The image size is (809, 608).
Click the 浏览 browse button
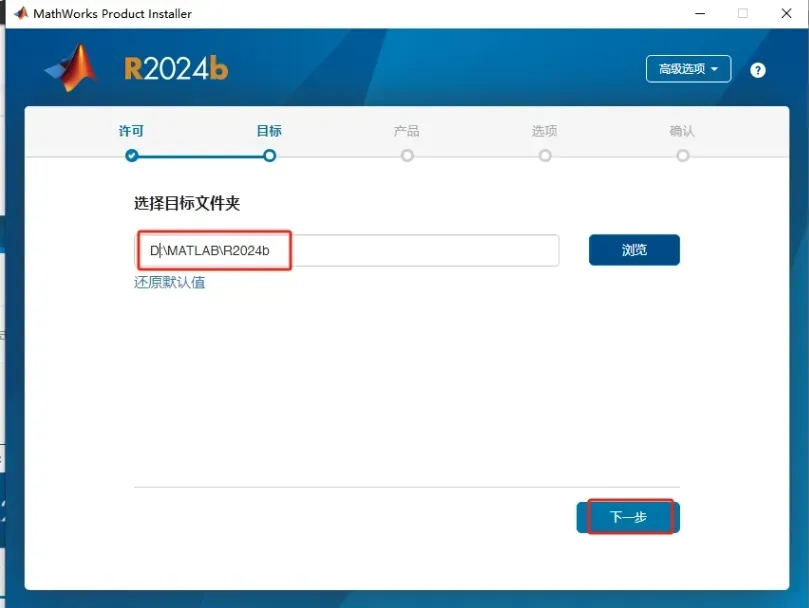[634, 250]
